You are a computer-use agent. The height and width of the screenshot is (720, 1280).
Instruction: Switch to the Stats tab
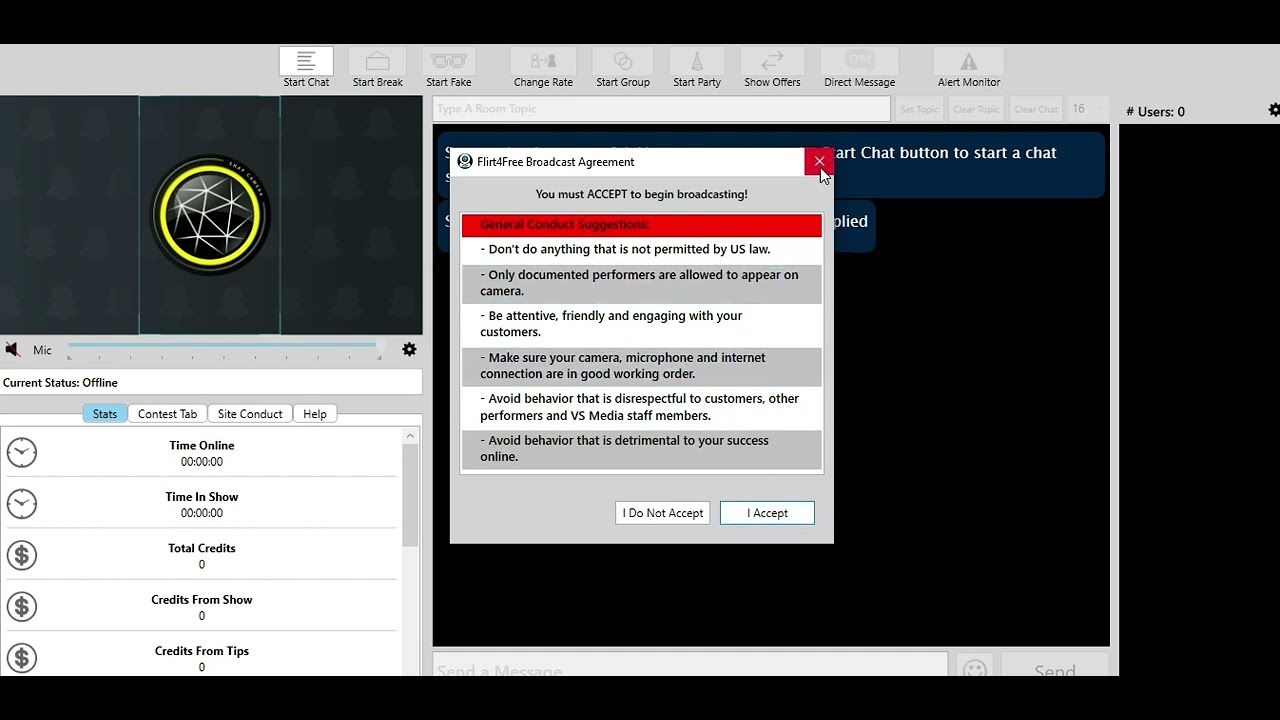[105, 414]
